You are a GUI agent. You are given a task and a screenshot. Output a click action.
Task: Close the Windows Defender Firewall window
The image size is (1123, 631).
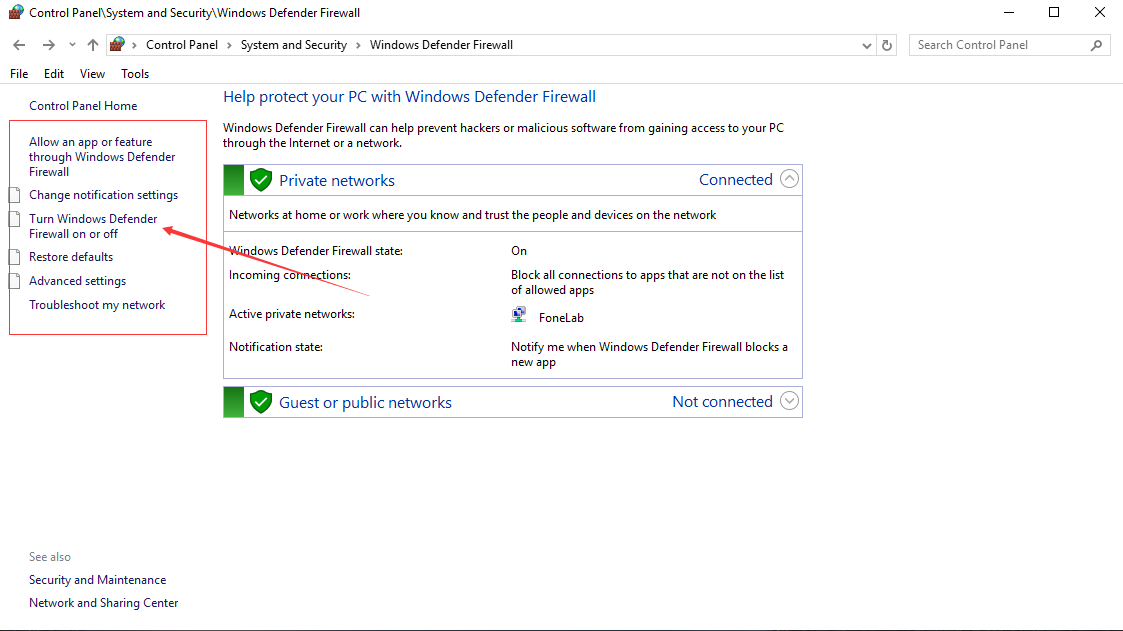pos(1099,12)
